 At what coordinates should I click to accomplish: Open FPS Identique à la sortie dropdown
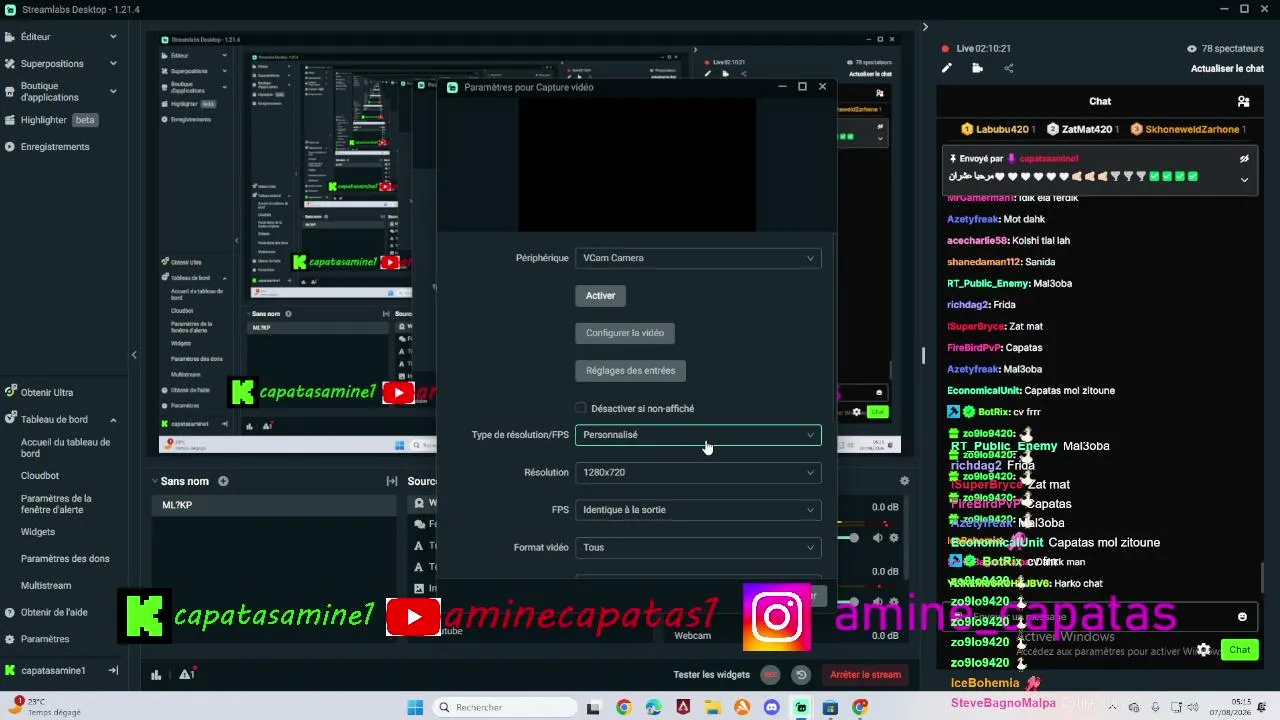698,510
